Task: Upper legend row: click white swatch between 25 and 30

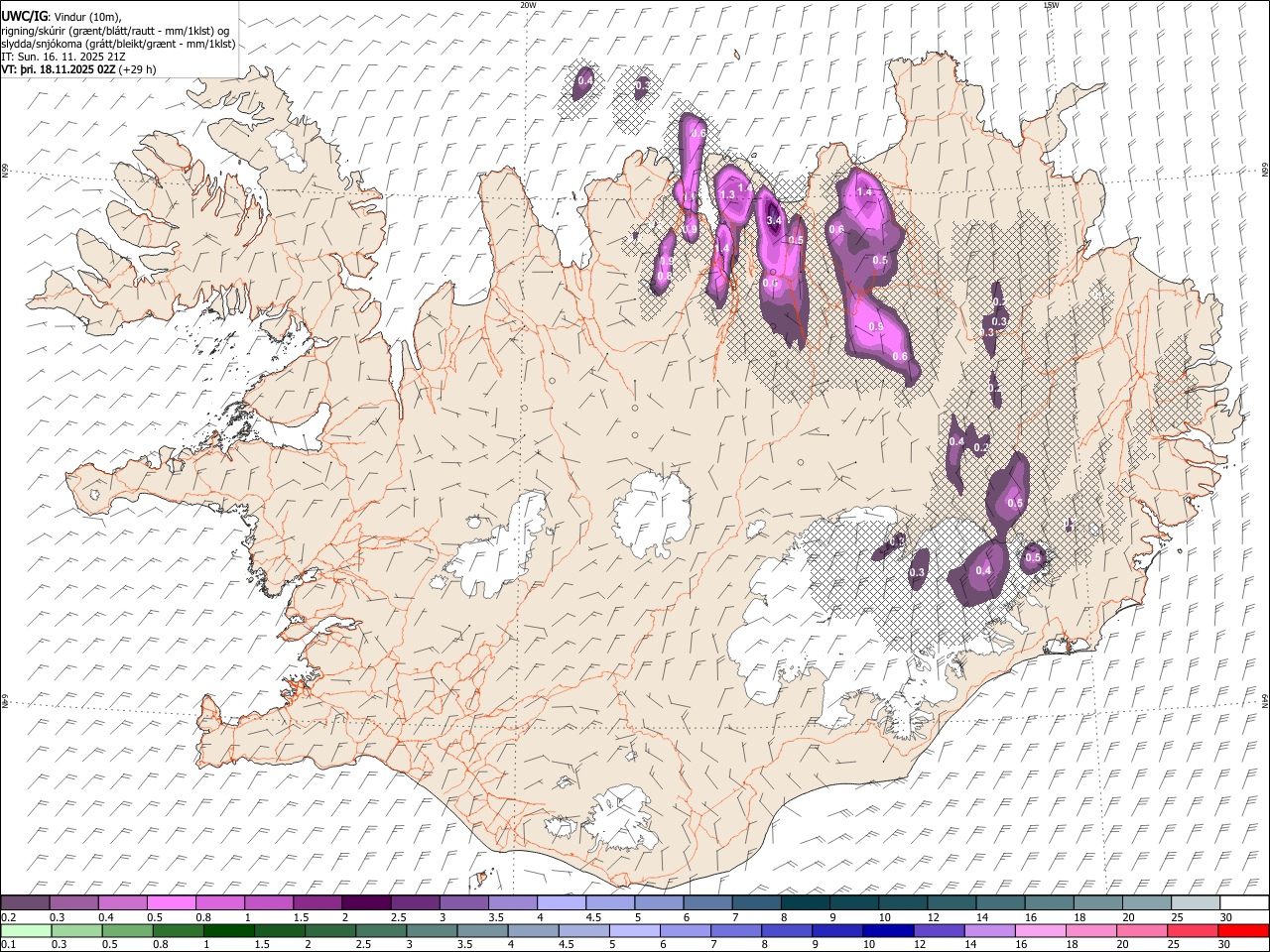Action: click(1195, 903)
